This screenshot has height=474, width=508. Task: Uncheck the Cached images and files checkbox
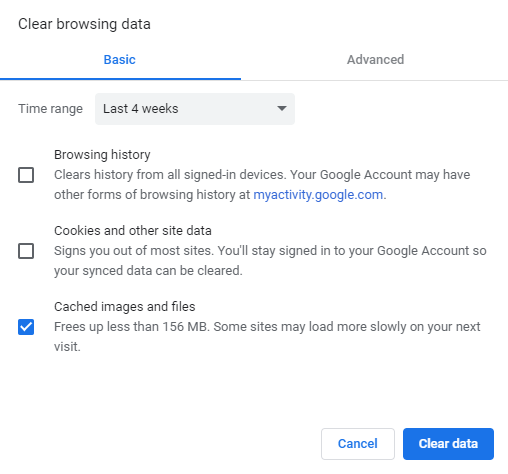coord(26,327)
